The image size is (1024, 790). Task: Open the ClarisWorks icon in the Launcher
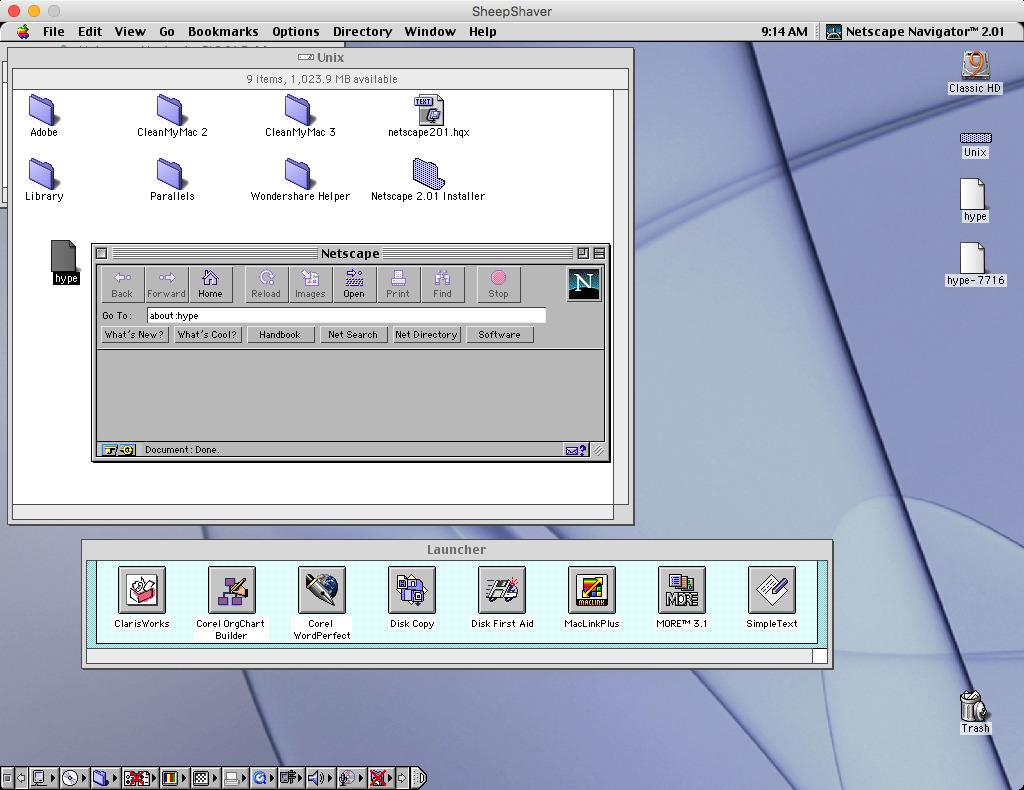[142, 590]
